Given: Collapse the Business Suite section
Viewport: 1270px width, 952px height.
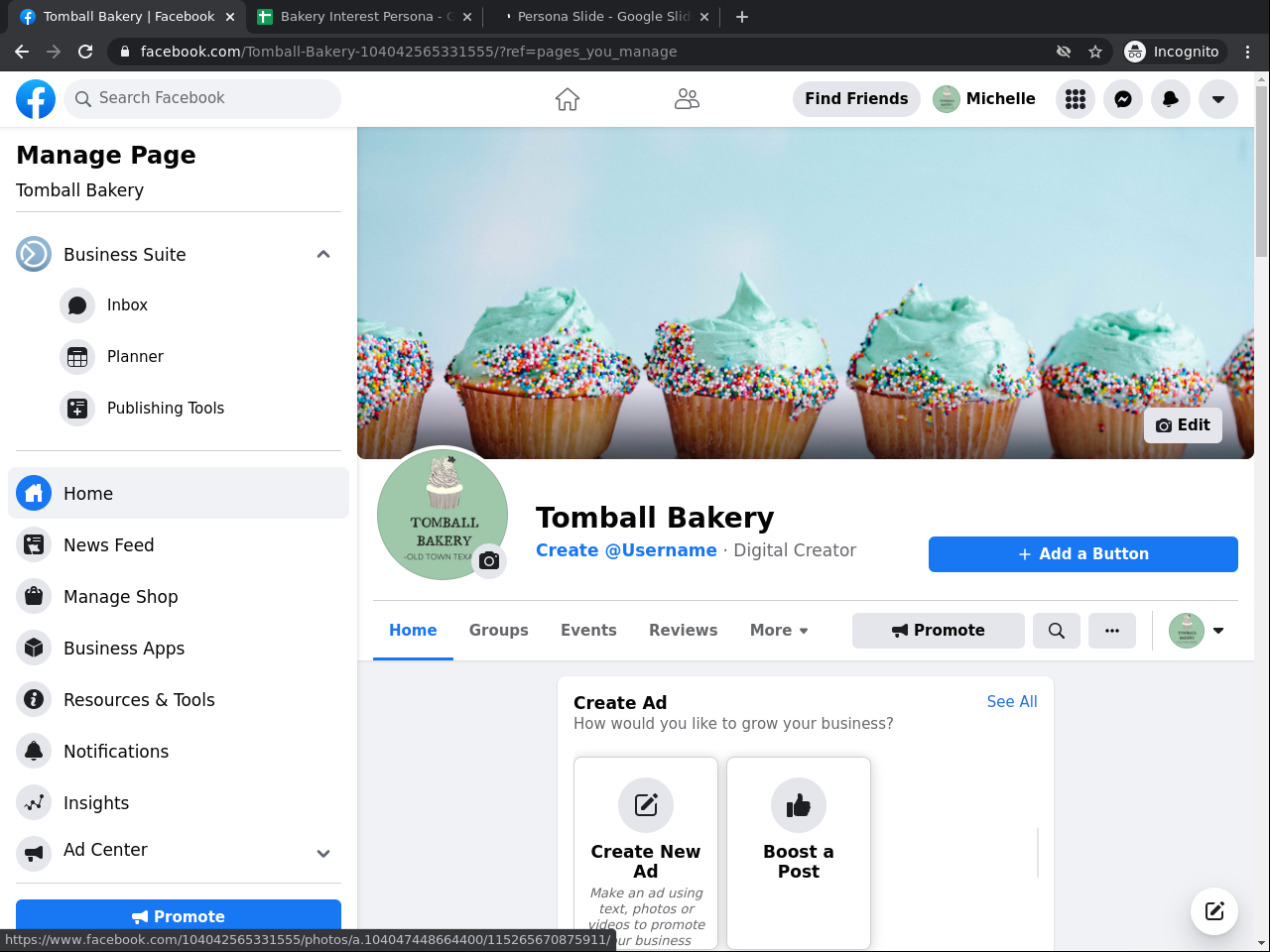Looking at the screenshot, I should pos(323,255).
